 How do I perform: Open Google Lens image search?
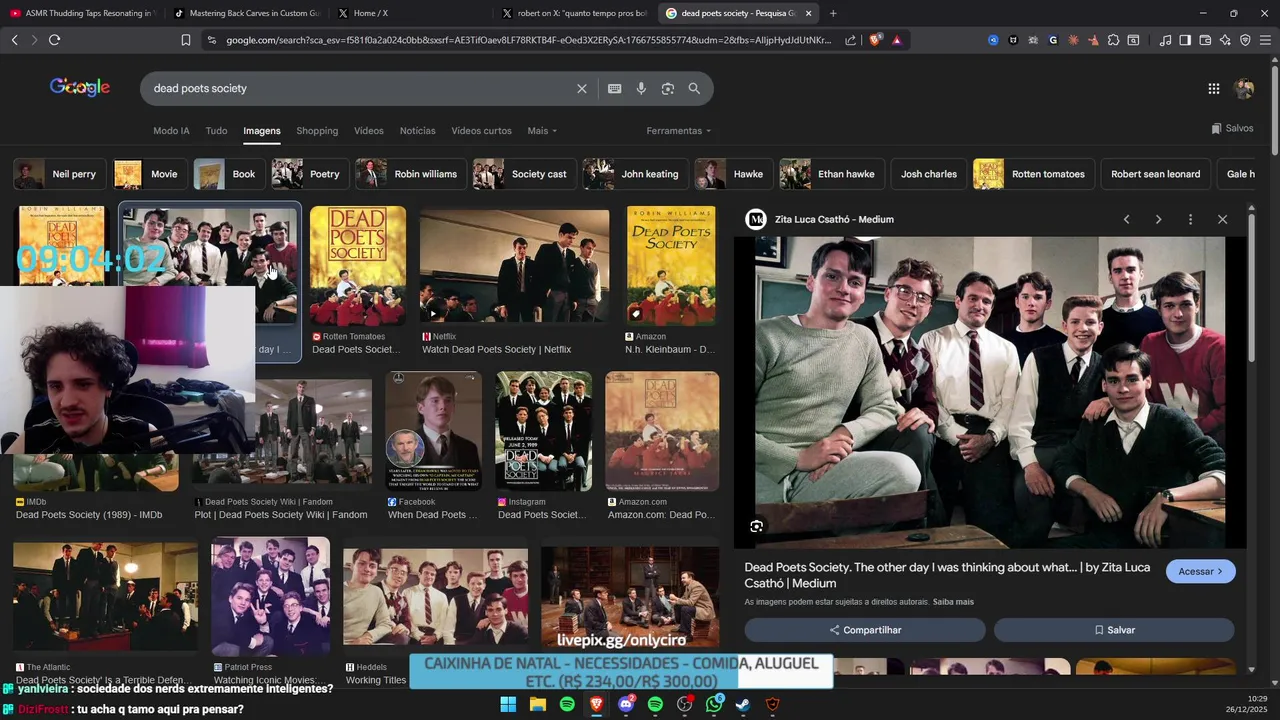coord(668,88)
